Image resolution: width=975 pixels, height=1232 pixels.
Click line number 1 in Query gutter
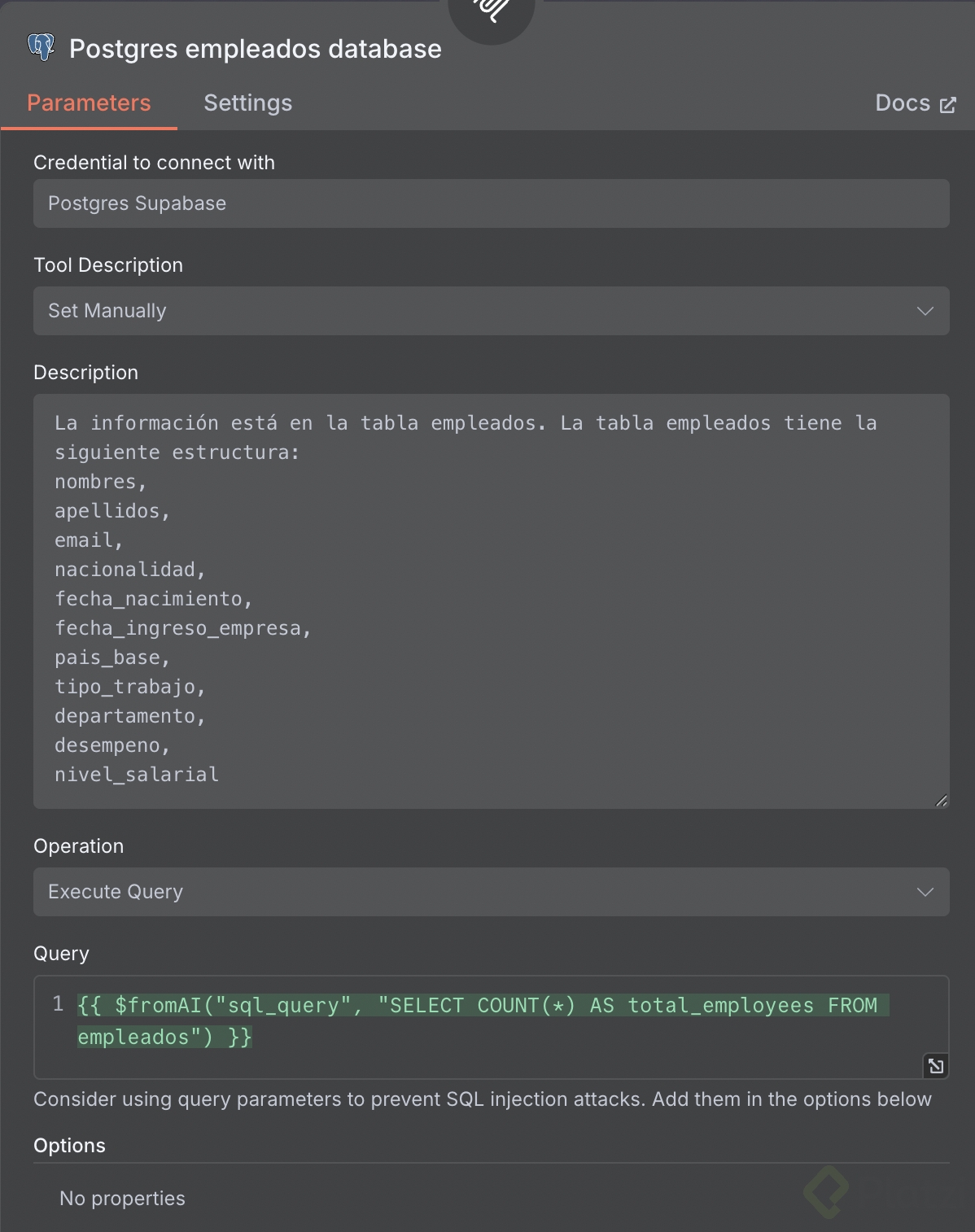pyautogui.click(x=58, y=1004)
